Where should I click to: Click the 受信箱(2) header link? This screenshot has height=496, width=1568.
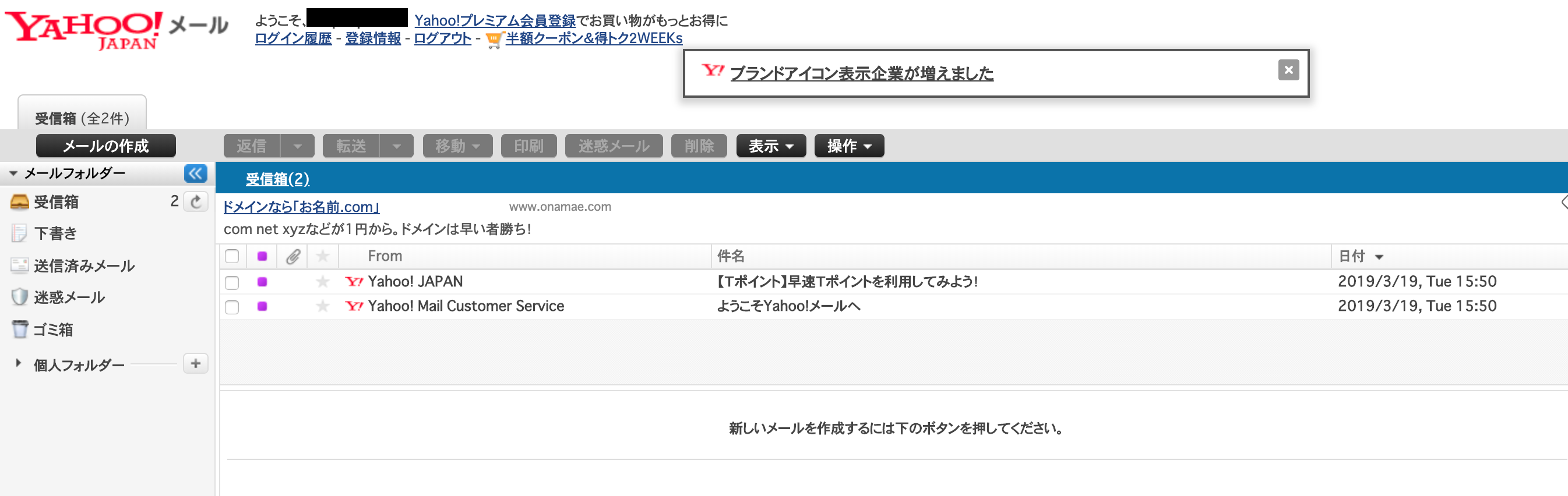pyautogui.click(x=277, y=179)
